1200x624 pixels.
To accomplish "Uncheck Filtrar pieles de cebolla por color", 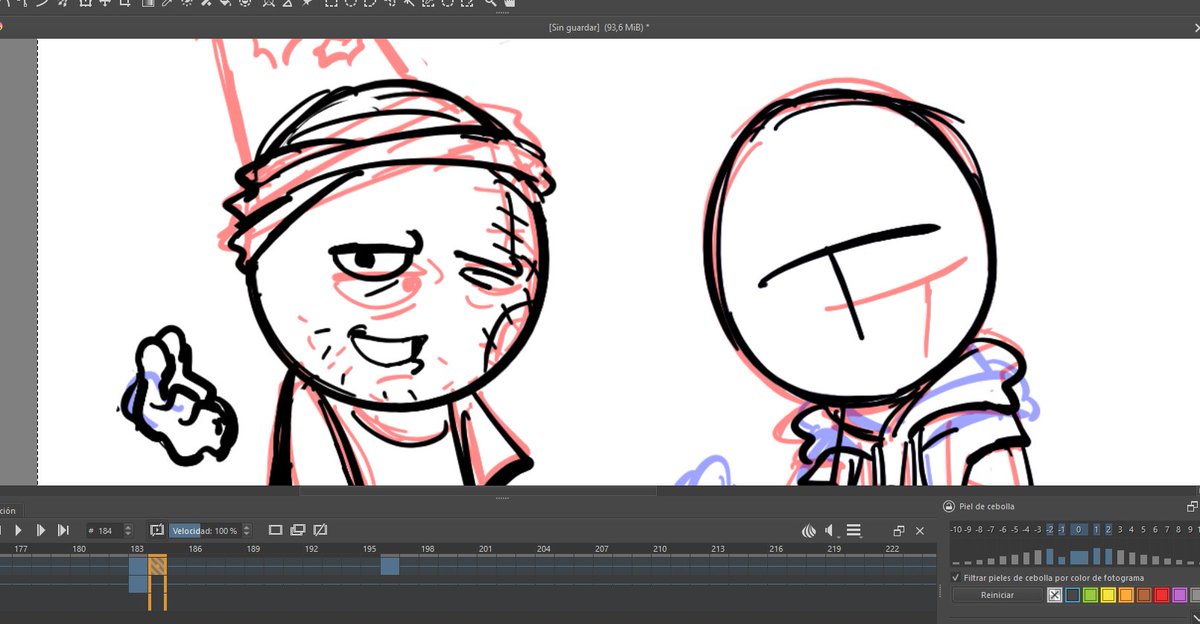I will [956, 578].
